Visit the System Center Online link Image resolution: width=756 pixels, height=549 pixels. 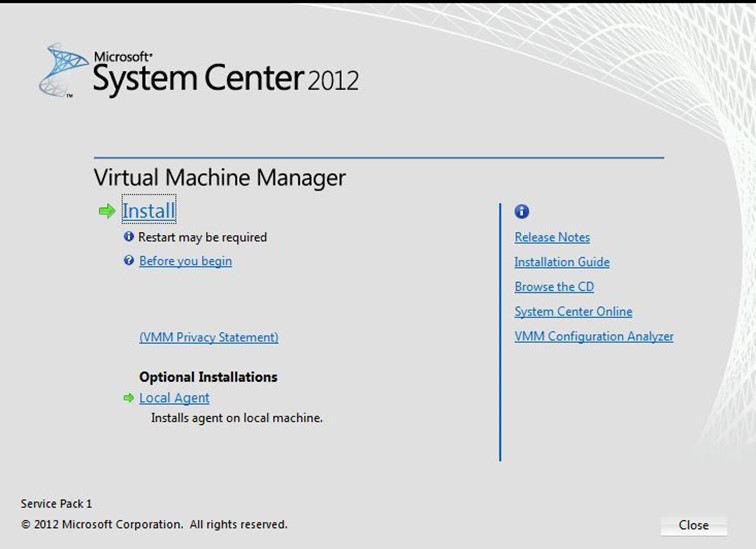(573, 311)
